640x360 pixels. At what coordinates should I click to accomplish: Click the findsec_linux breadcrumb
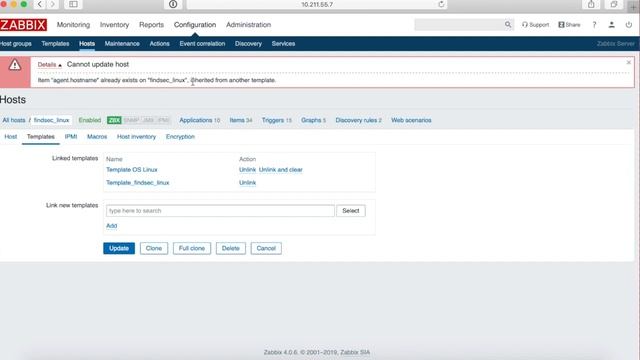[x=51, y=120]
